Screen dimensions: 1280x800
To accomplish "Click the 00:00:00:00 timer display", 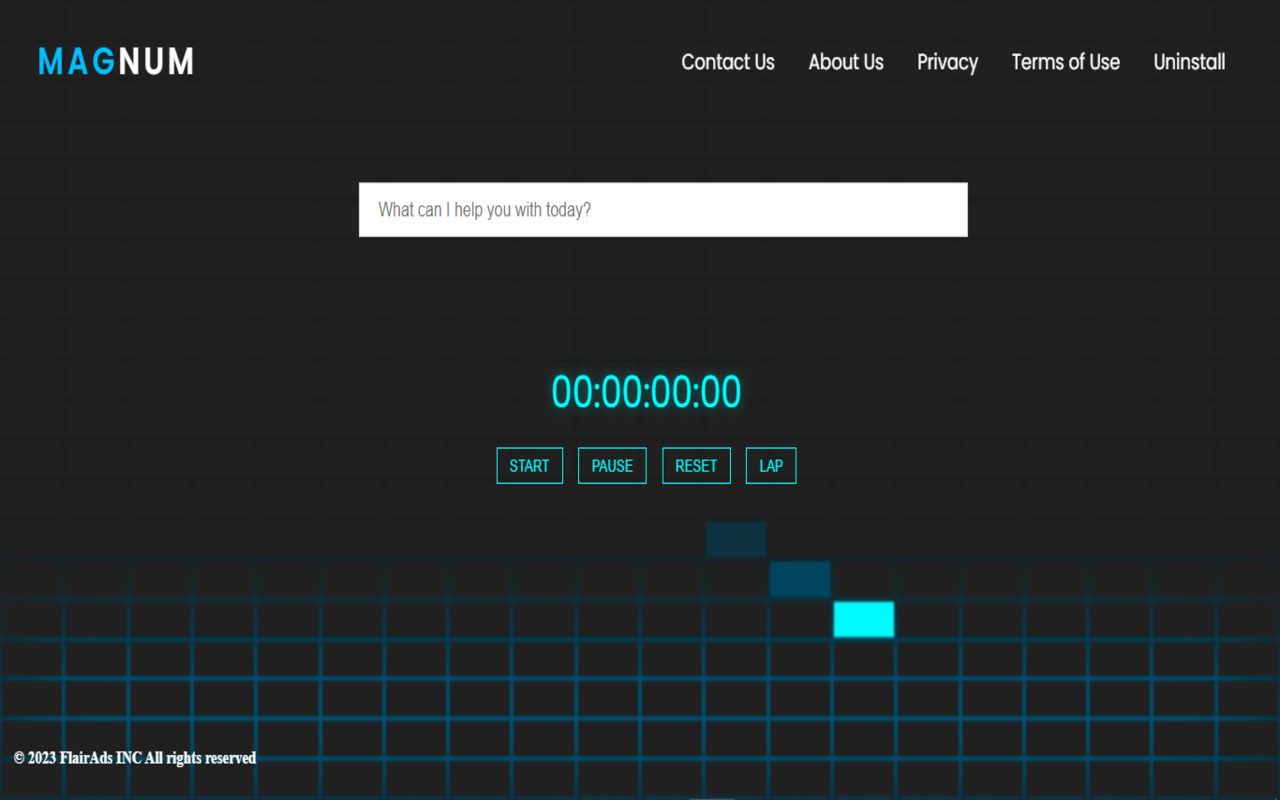I will (646, 392).
